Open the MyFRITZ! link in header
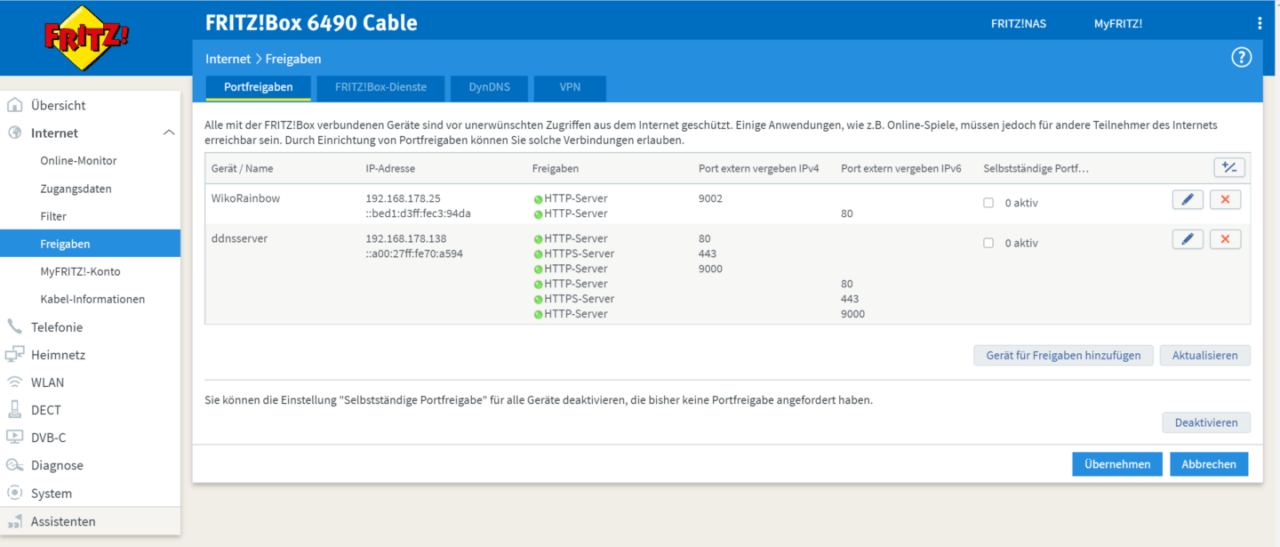Viewport: 1280px width, 547px height. point(1117,24)
